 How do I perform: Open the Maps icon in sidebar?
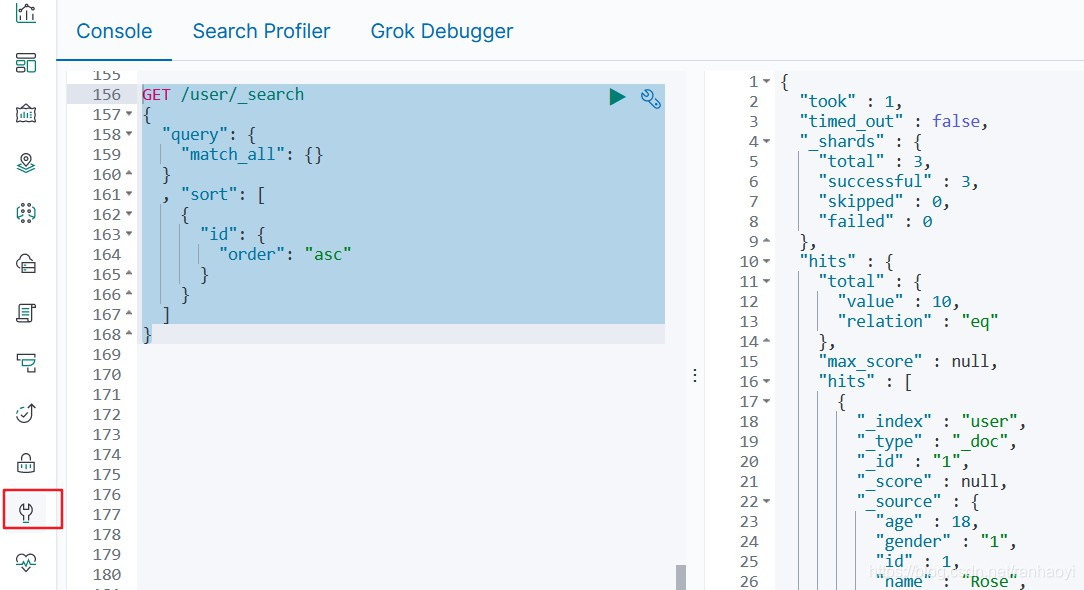(x=26, y=163)
